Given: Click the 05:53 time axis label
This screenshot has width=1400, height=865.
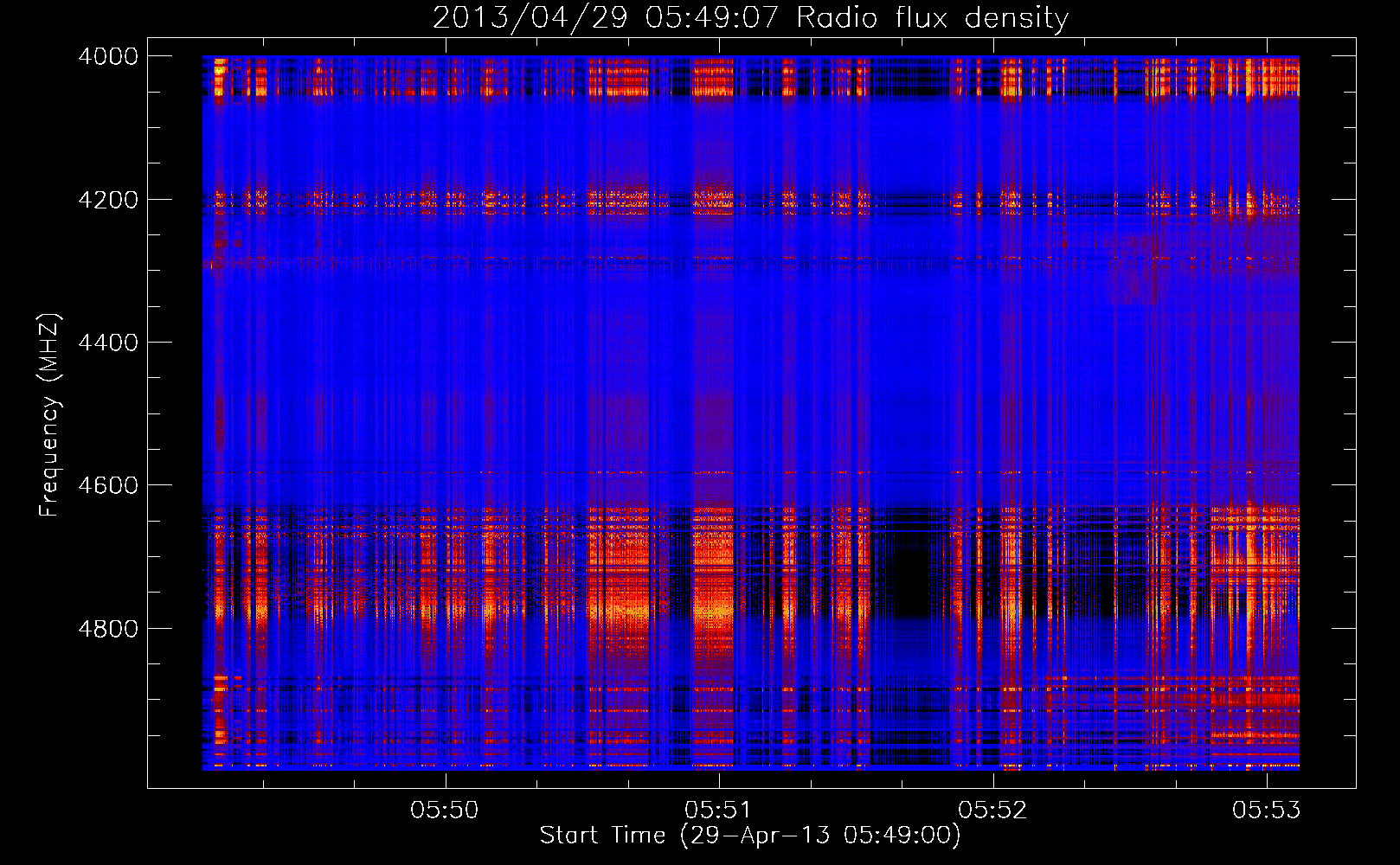Looking at the screenshot, I should [1267, 810].
